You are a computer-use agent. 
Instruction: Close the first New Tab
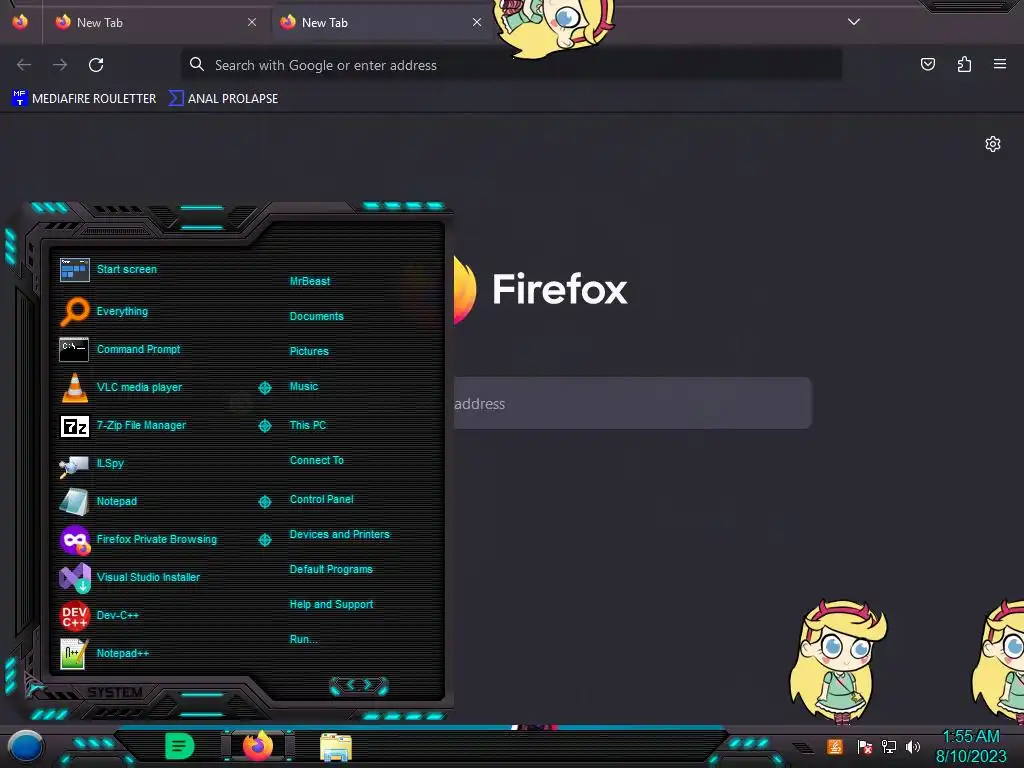(252, 22)
